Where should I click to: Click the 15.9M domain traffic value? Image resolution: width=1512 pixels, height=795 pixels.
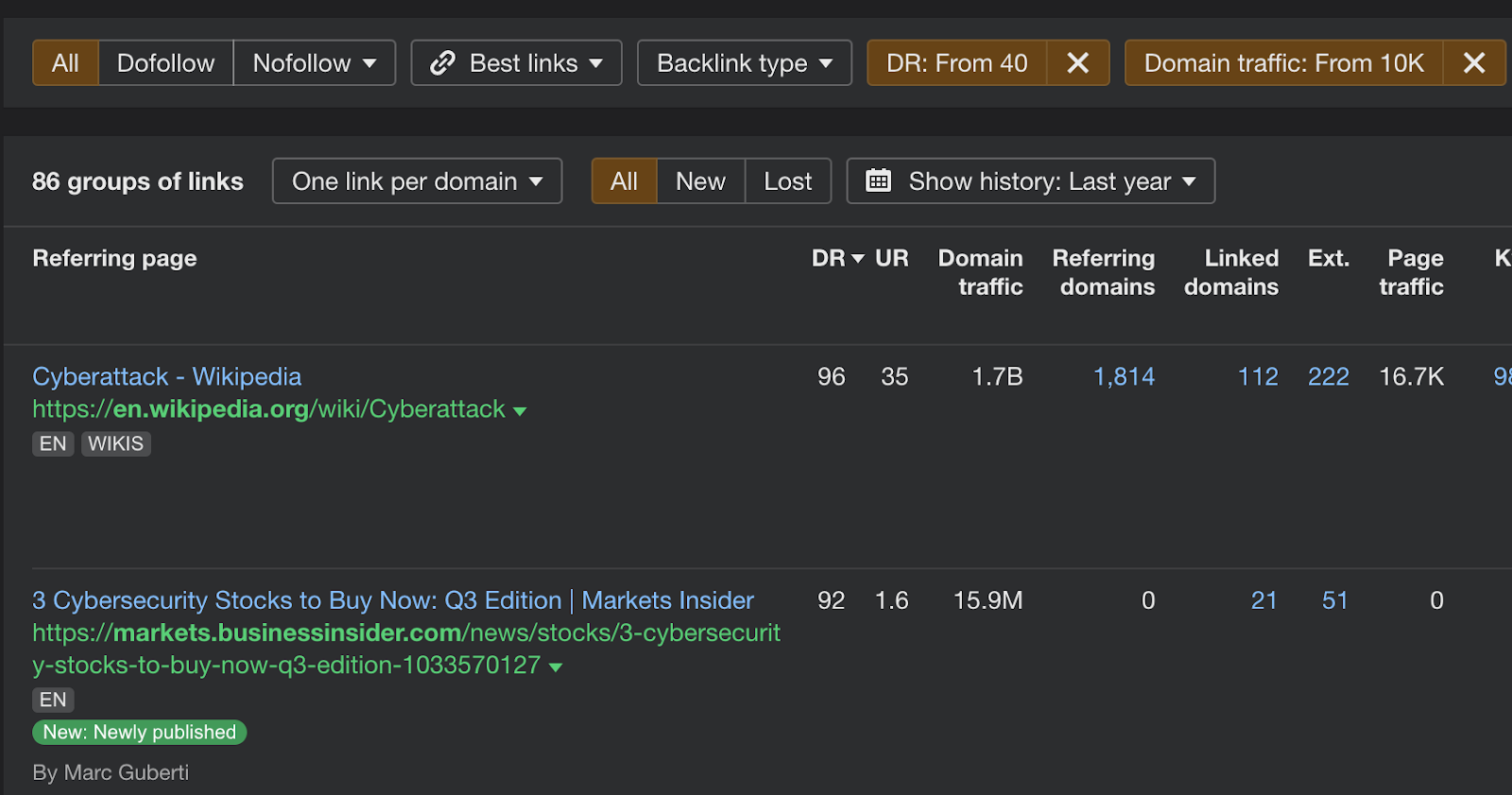tap(988, 600)
